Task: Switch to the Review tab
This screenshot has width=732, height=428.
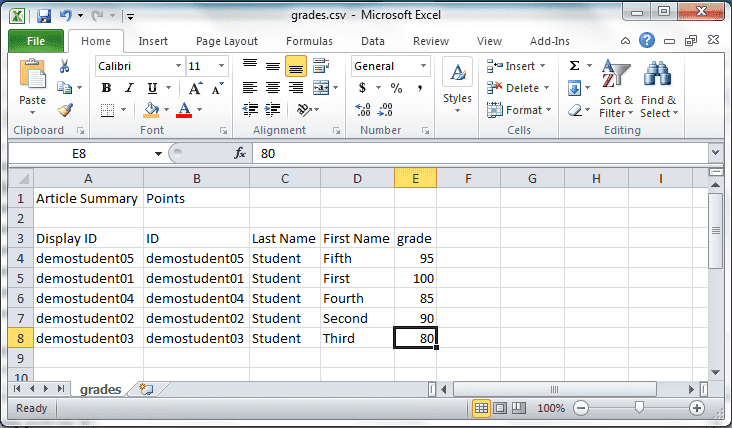Action: 430,41
